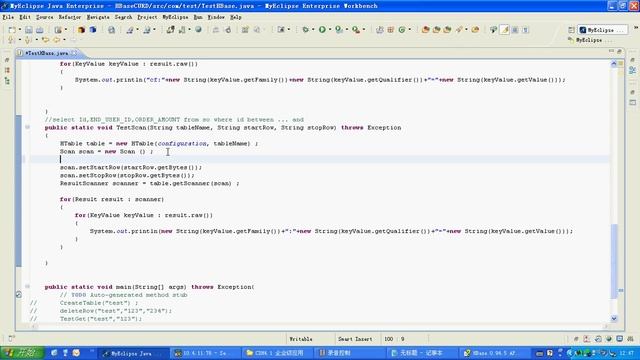Open the dropdown arrow beside New icon

20,30
